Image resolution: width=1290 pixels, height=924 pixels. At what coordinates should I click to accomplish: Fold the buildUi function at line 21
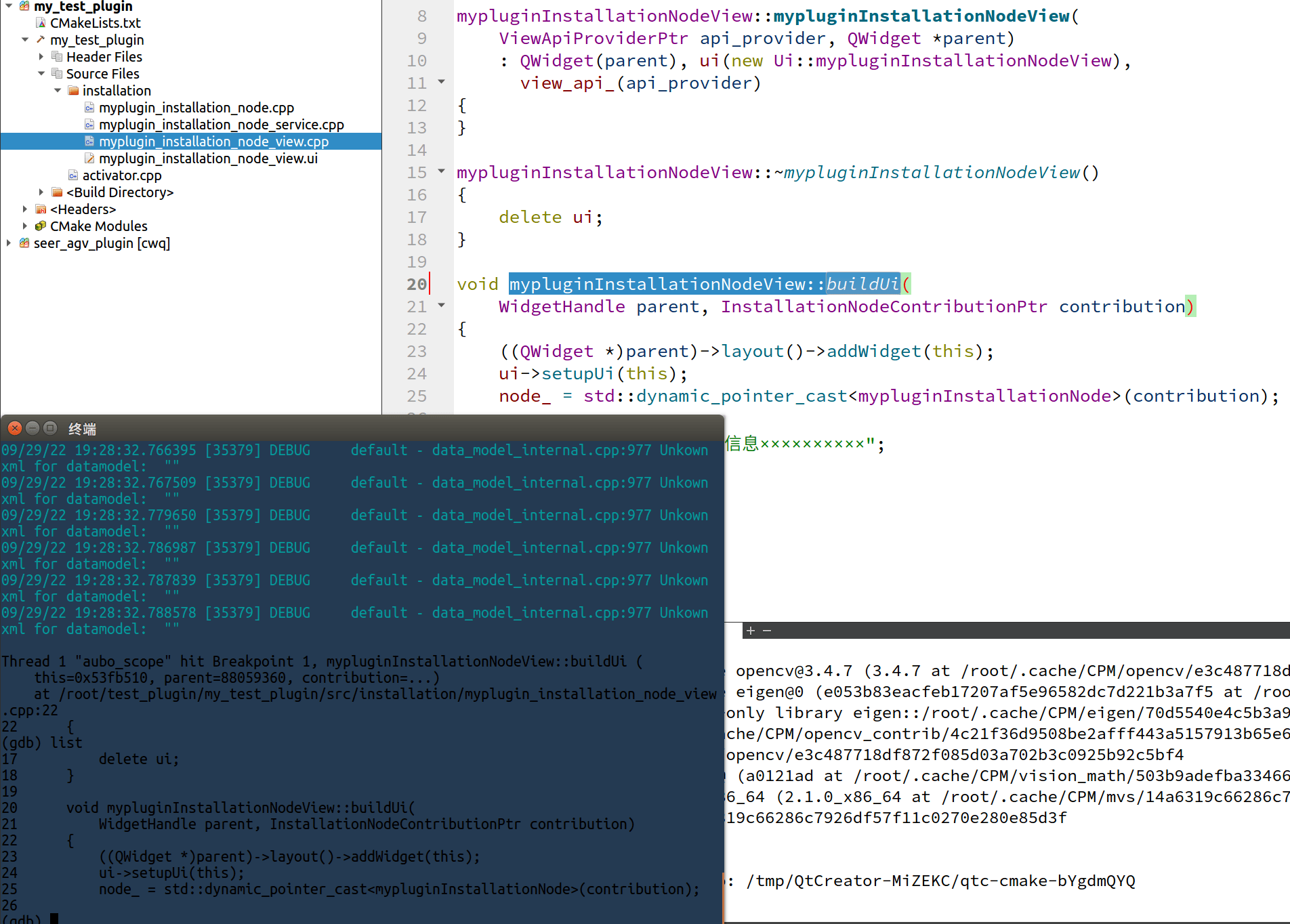point(441,306)
